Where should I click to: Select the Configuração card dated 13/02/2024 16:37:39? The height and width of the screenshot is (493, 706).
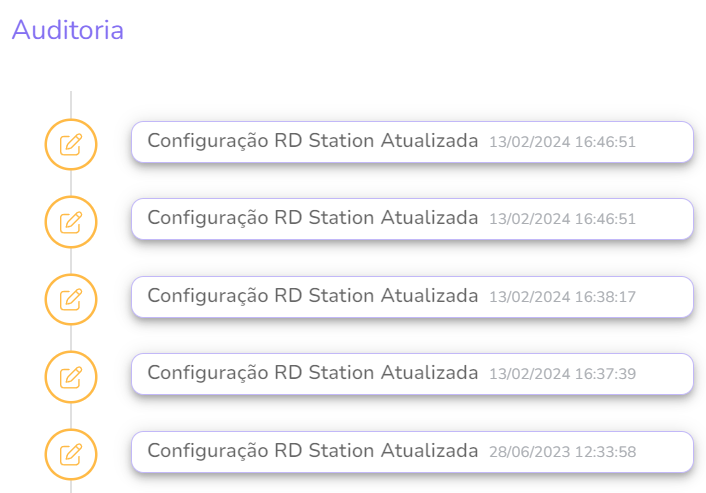tap(412, 374)
